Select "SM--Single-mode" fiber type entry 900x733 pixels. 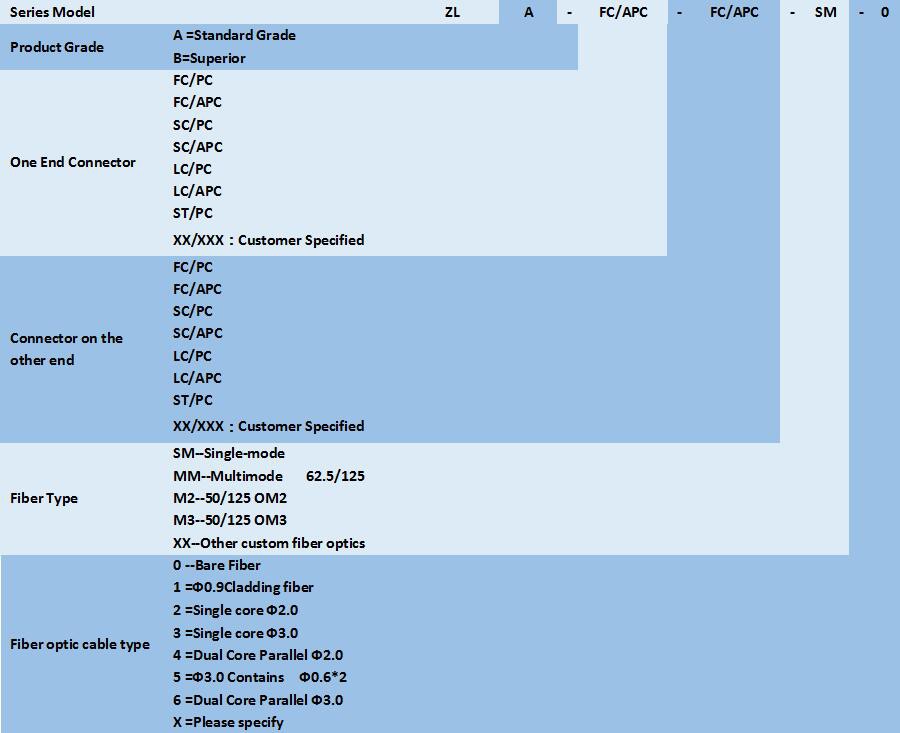(x=229, y=453)
